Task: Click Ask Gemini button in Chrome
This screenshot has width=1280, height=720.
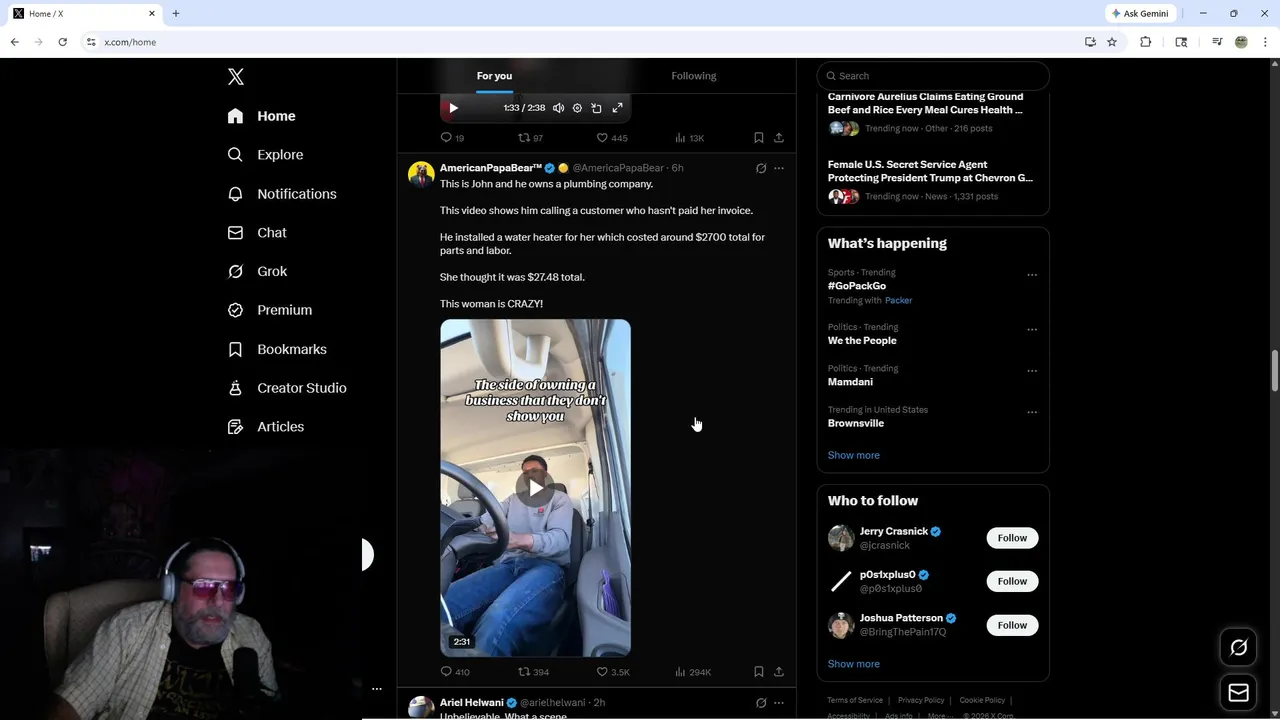Action: (1140, 13)
